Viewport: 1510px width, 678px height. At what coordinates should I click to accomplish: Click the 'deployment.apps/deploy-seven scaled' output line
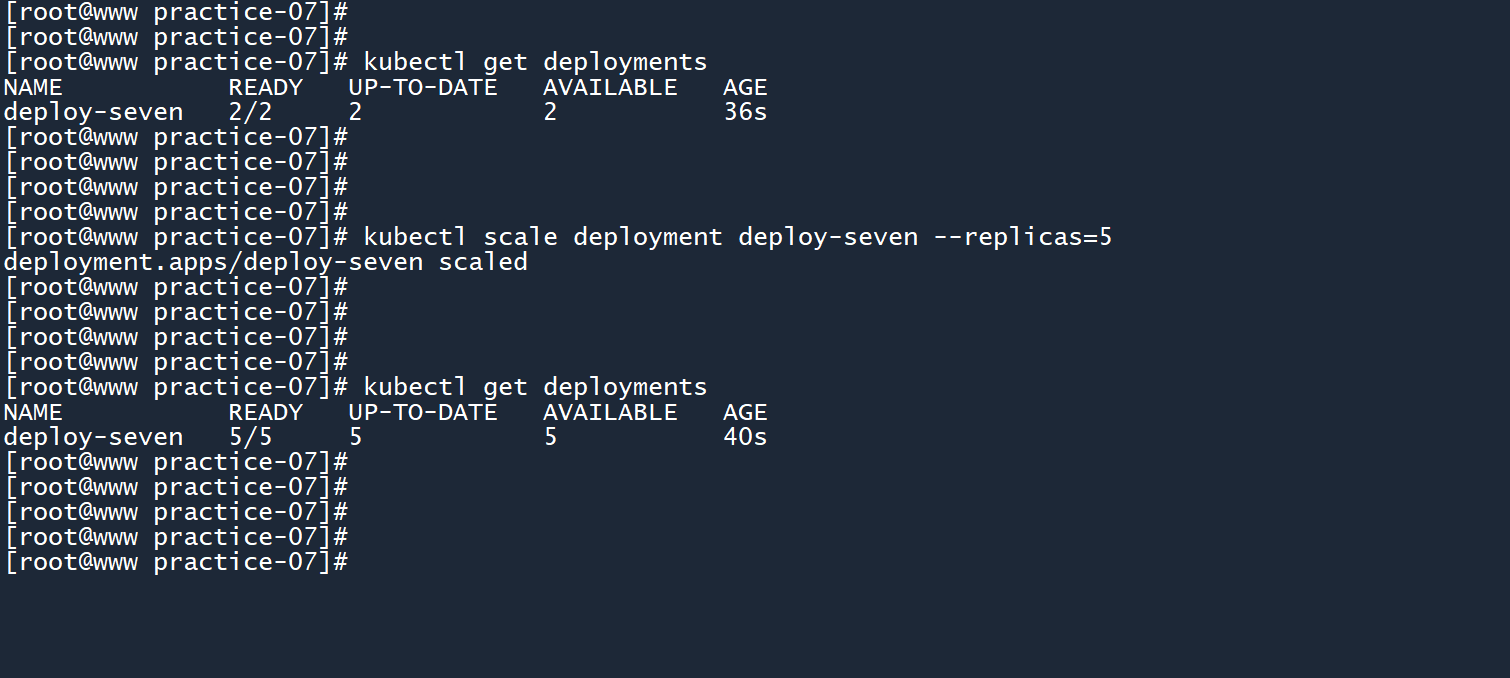tap(265, 262)
